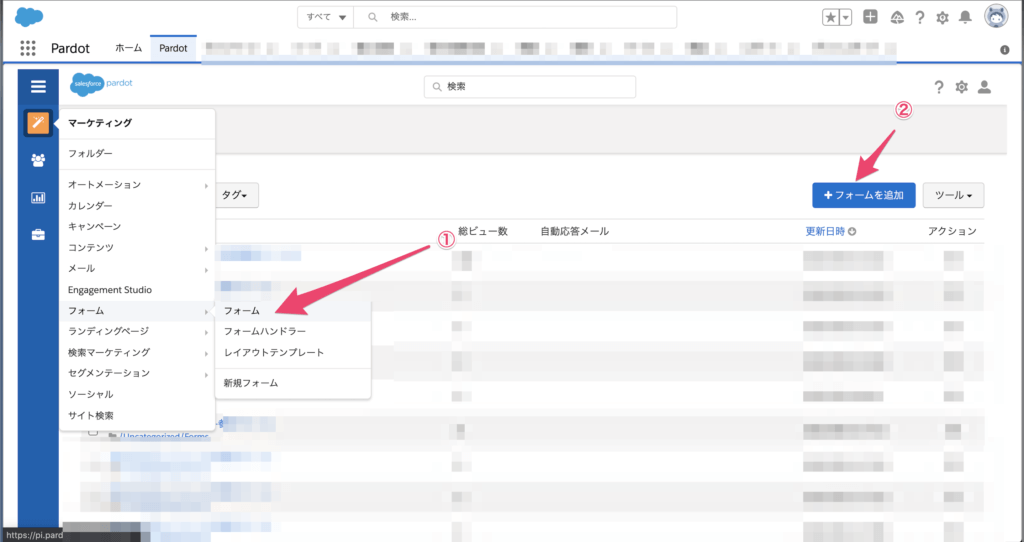Viewport: 1024px width, 542px height.
Task: Select the Prospects people sidebar icon
Action: pos(39,160)
